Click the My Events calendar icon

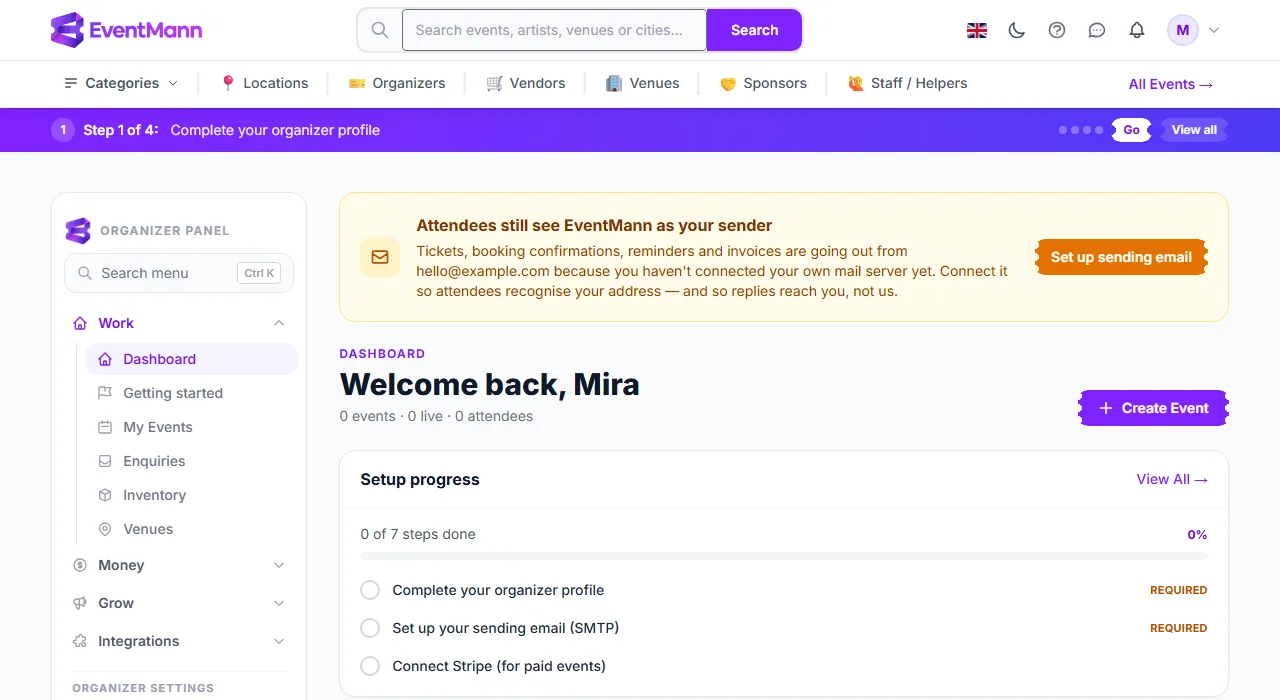105,427
